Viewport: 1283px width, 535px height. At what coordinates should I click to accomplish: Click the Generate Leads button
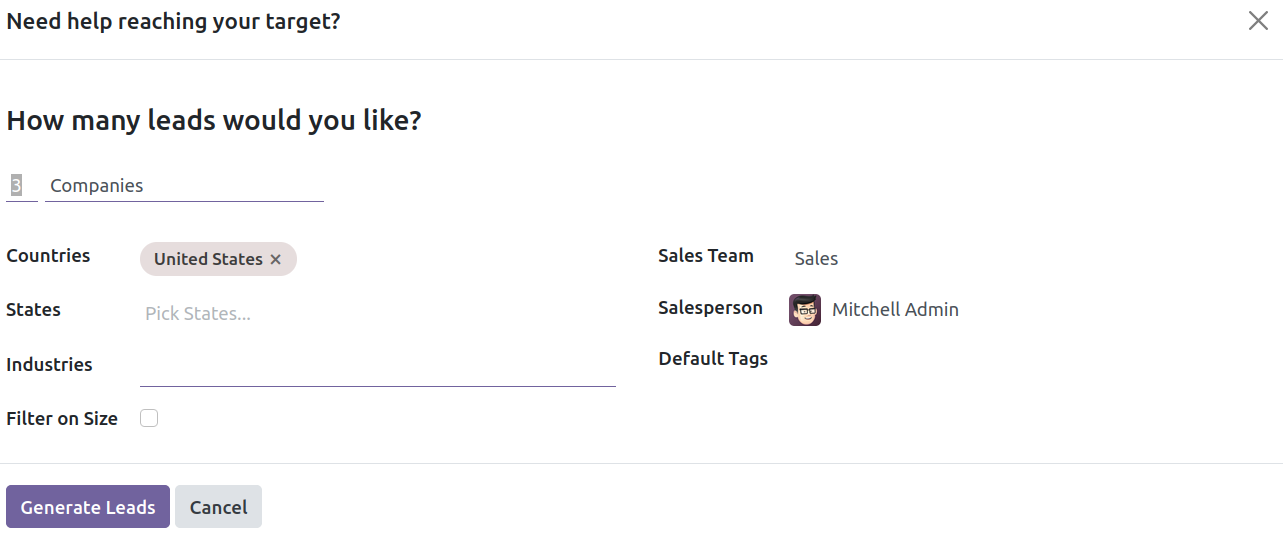(x=88, y=507)
